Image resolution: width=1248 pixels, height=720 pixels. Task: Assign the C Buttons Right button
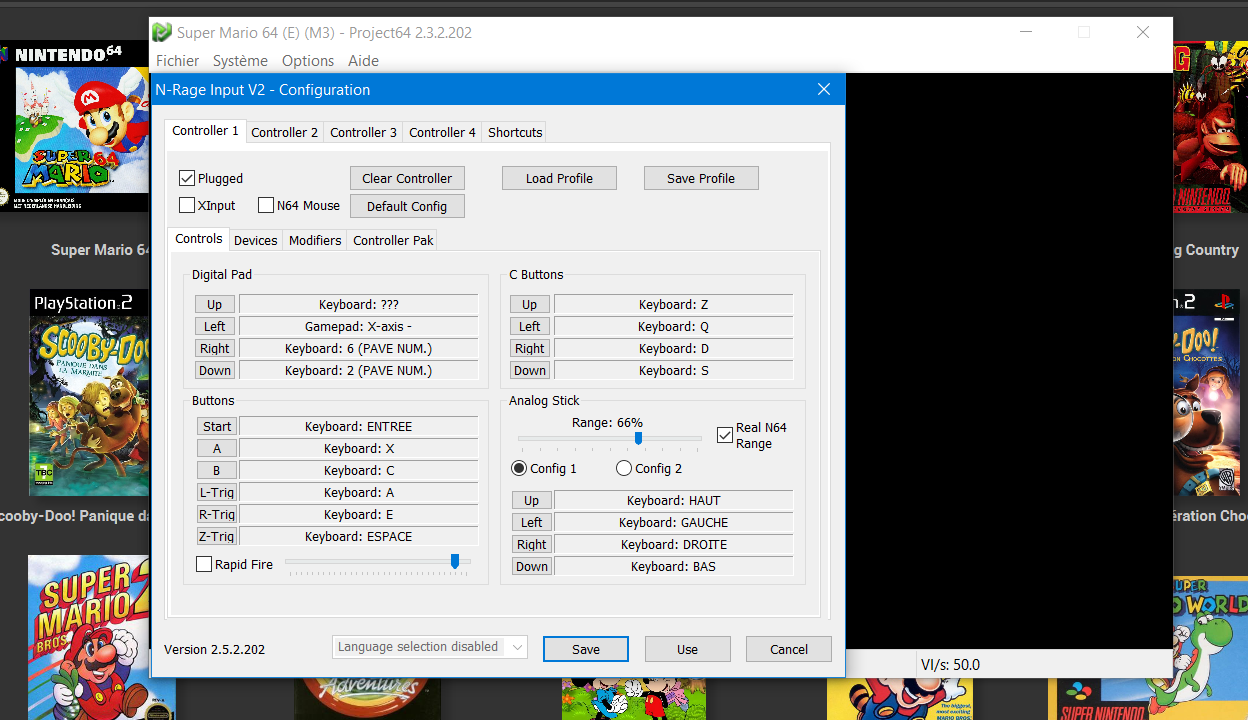click(530, 348)
